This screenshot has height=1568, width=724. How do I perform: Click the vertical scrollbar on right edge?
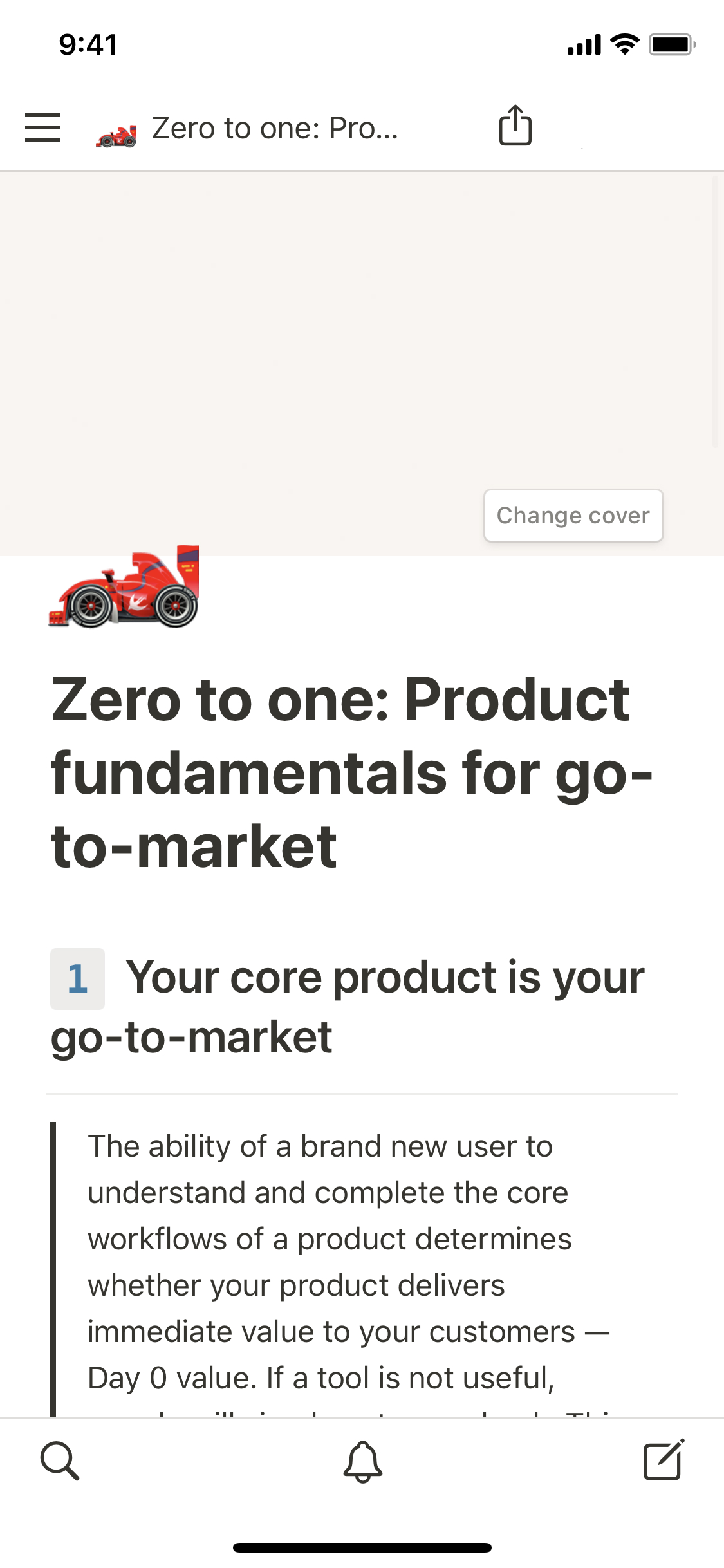[x=714, y=309]
